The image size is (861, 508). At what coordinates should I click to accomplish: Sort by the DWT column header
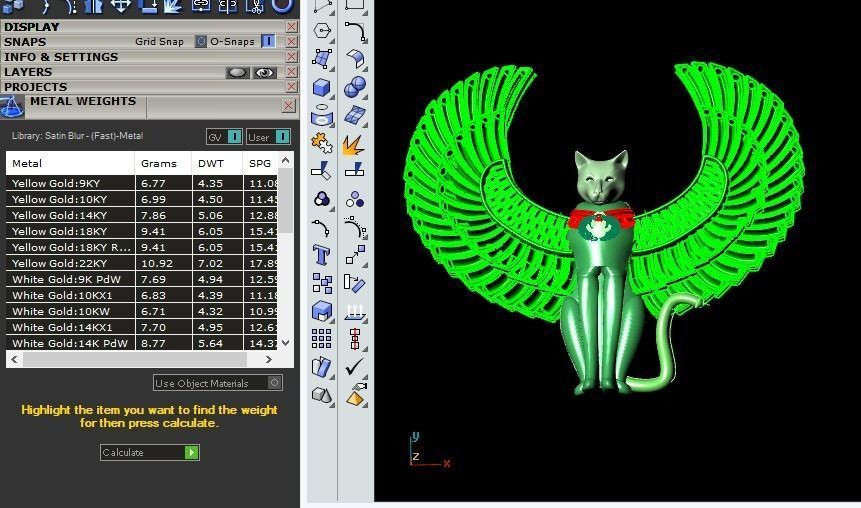tap(217, 164)
